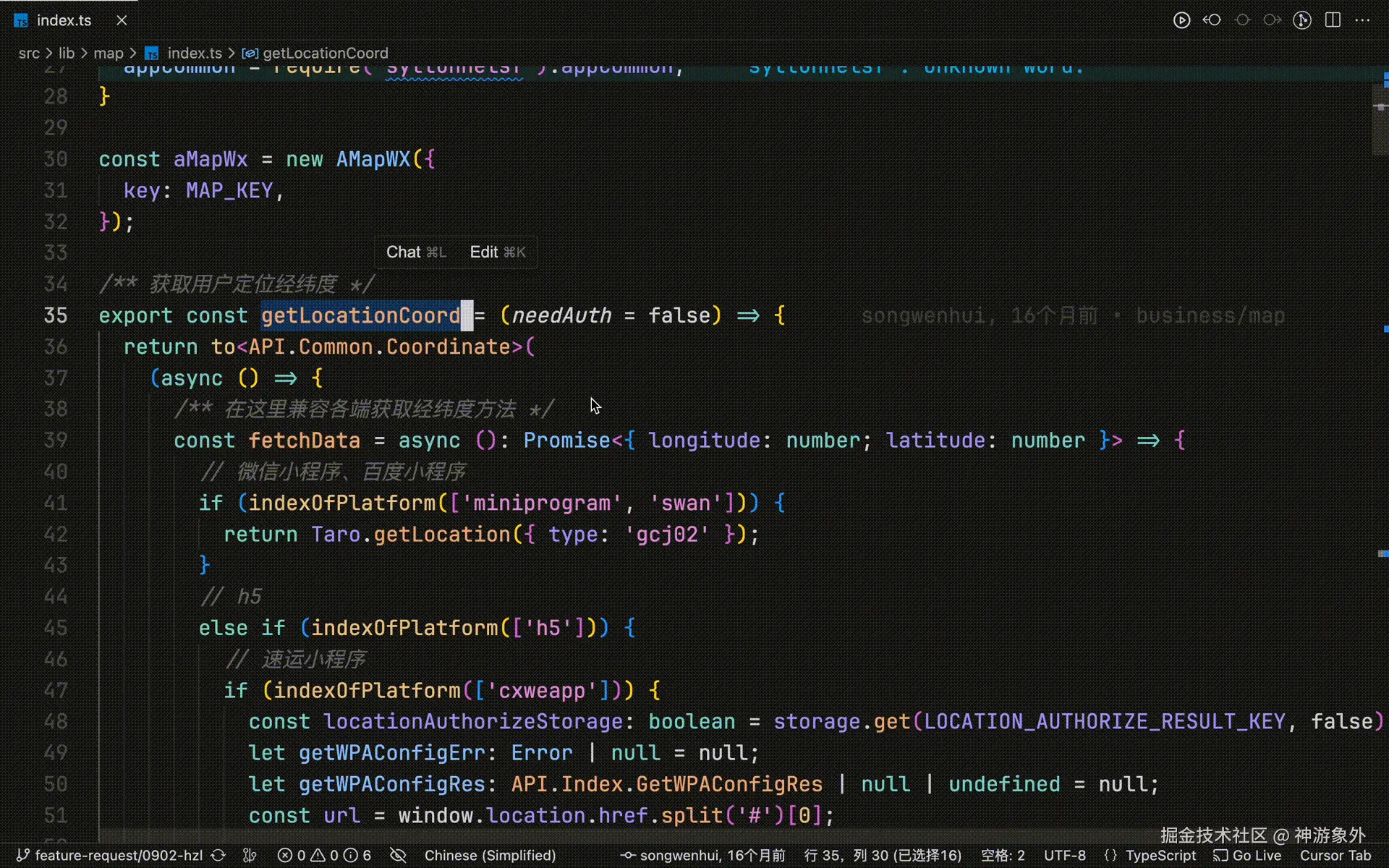The width and height of the screenshot is (1389, 868).
Task: Select the index.ts editor tab
Action: click(62, 20)
